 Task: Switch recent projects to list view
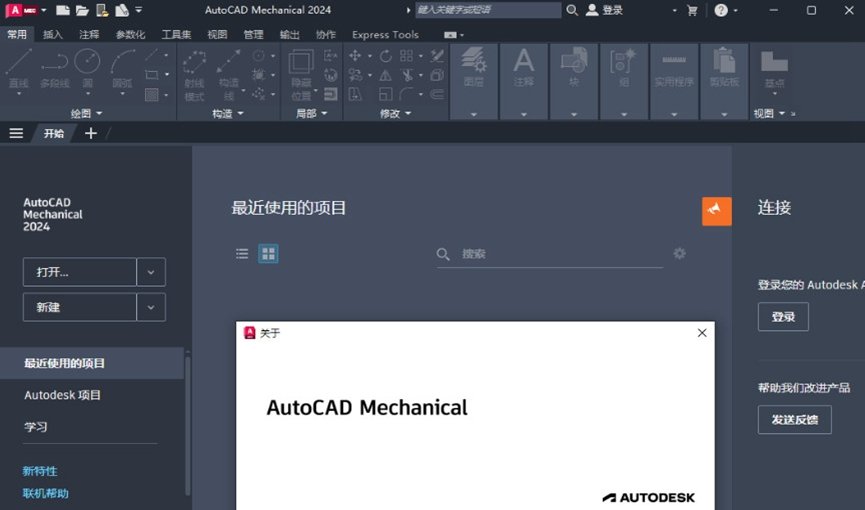pos(242,253)
